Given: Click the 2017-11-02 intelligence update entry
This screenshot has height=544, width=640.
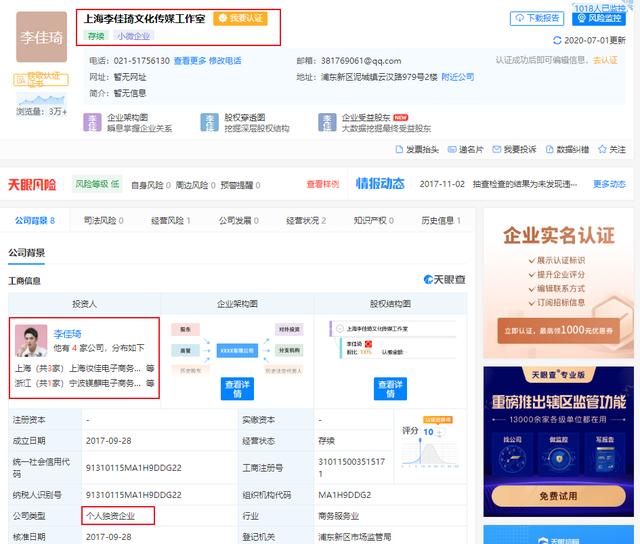Looking at the screenshot, I should click(498, 184).
